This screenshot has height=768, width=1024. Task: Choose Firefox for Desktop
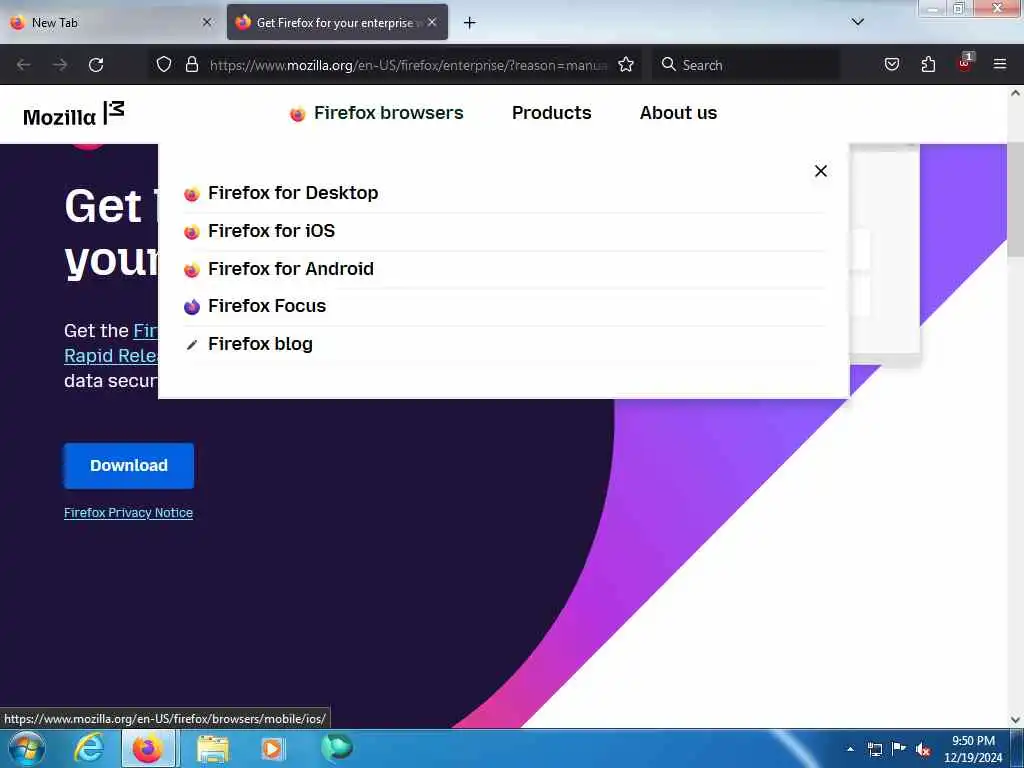293,193
